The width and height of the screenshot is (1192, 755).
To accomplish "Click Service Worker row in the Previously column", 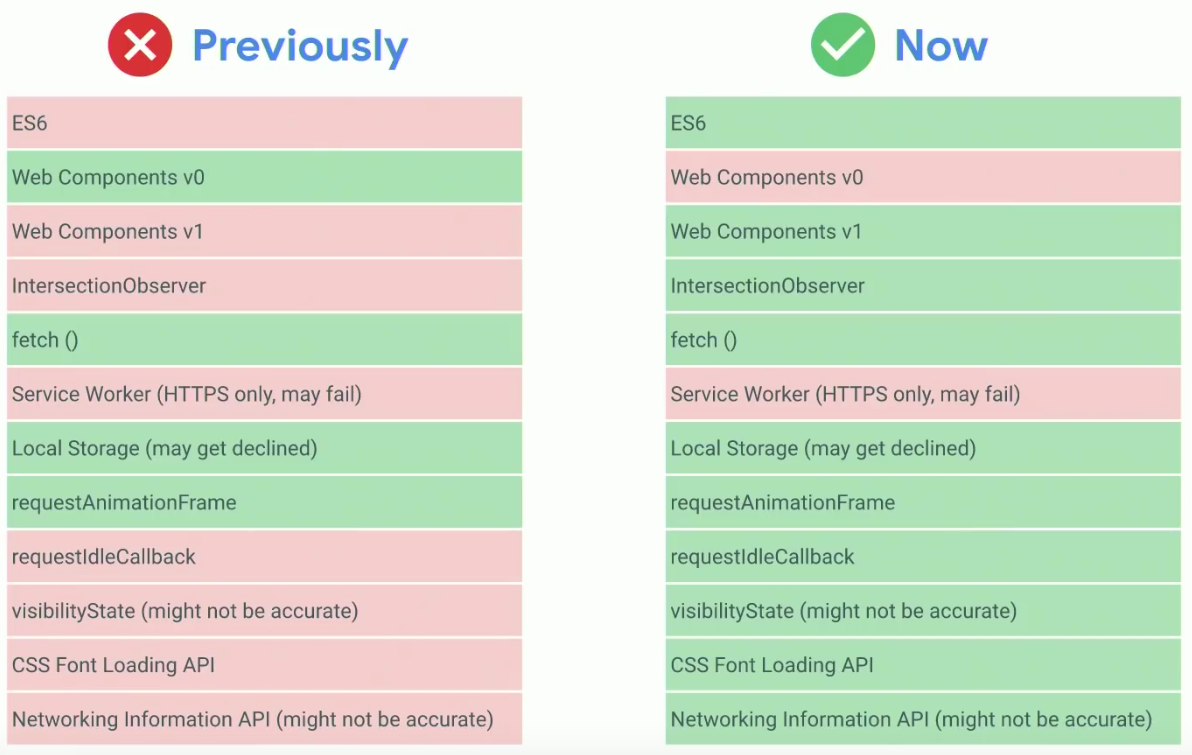I will tap(265, 394).
